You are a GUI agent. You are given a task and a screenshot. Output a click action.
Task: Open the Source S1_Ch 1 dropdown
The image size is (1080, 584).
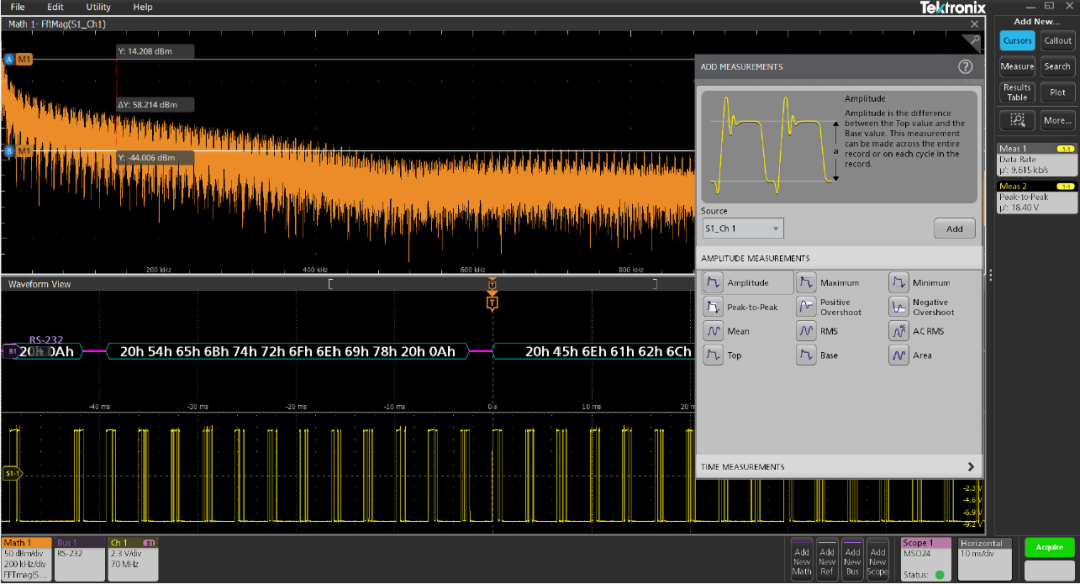coord(742,229)
